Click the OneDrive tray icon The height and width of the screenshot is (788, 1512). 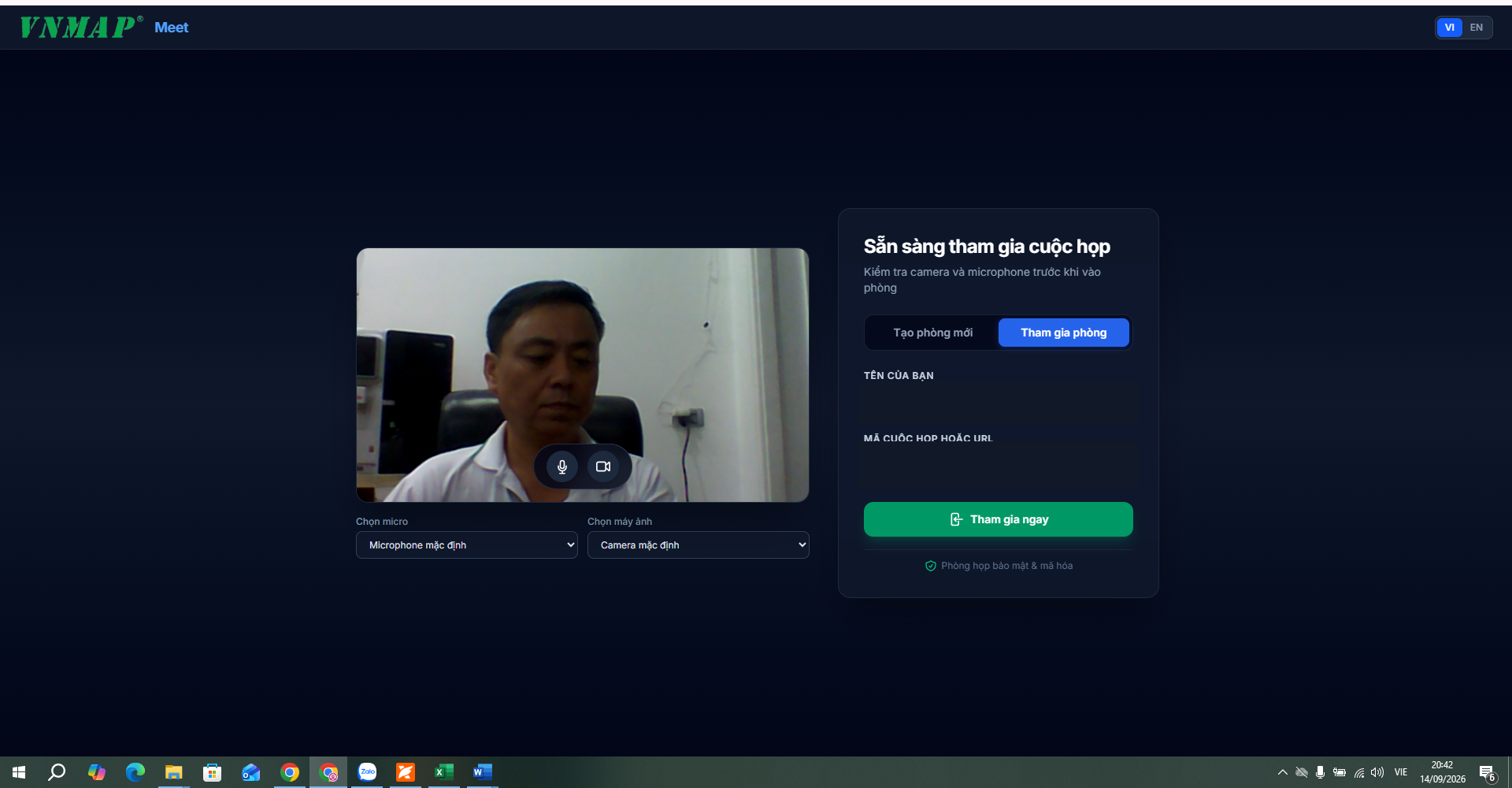[x=1302, y=772]
